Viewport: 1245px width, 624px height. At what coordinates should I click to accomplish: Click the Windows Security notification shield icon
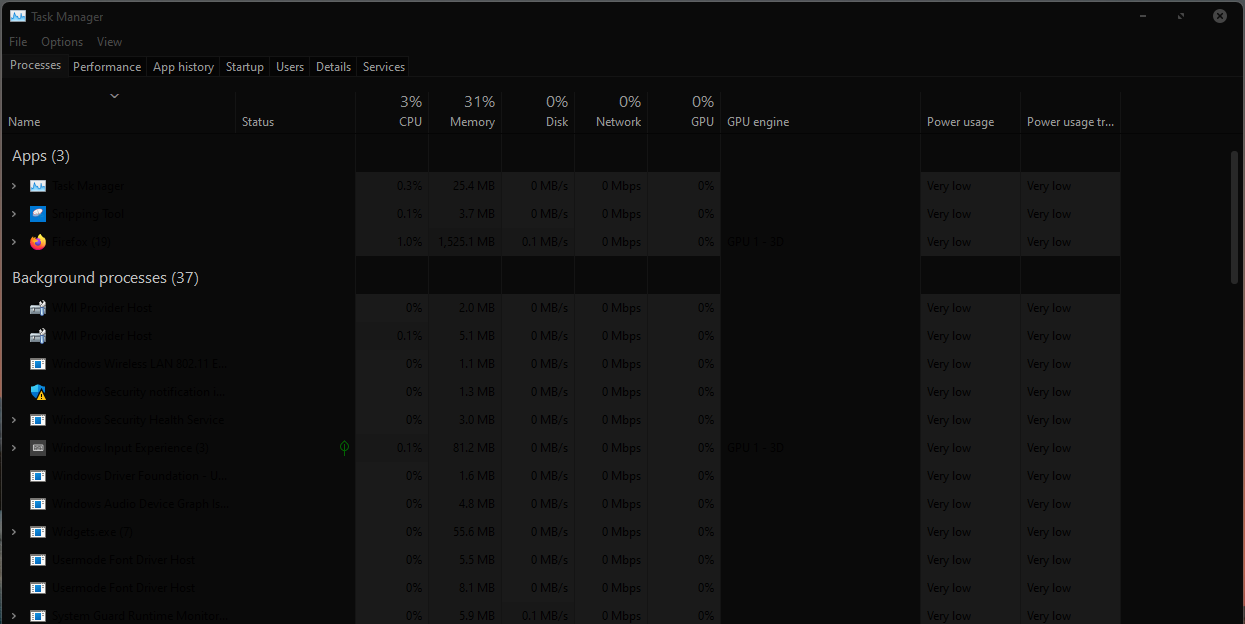(x=37, y=391)
